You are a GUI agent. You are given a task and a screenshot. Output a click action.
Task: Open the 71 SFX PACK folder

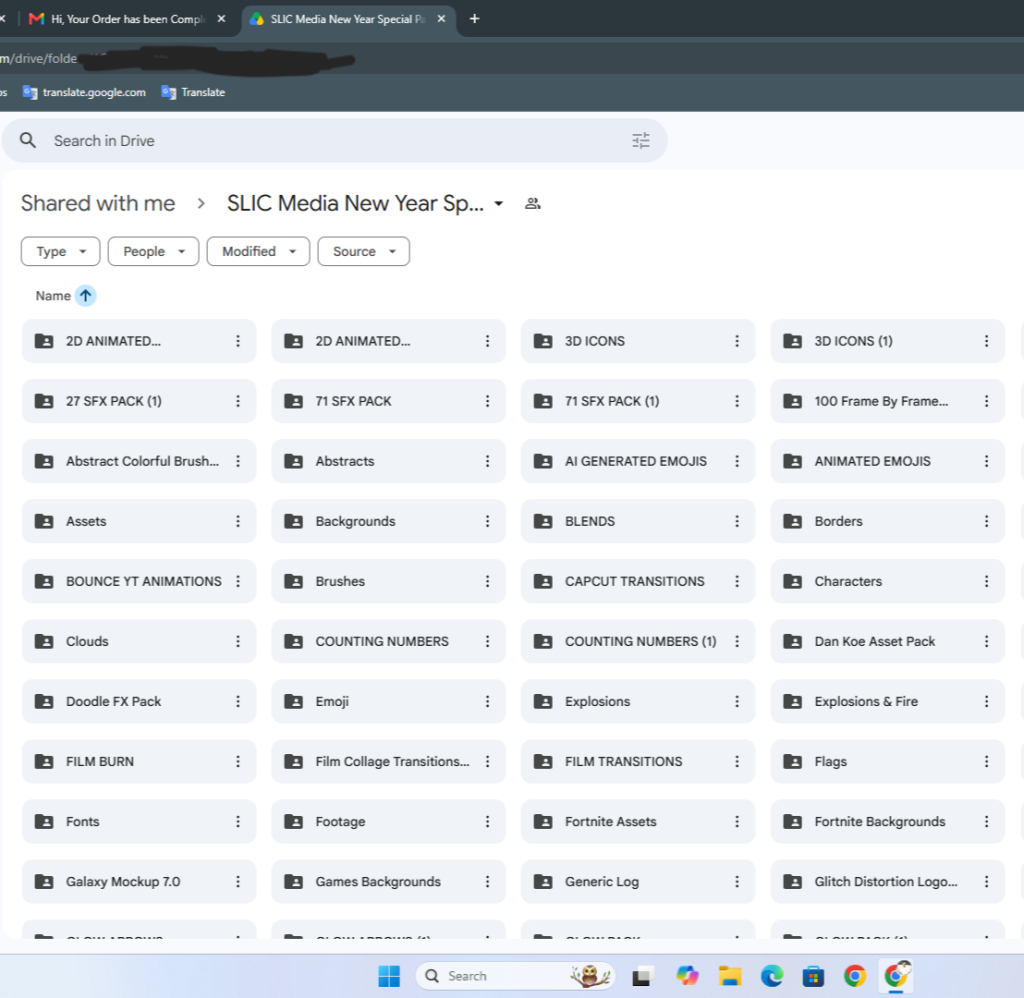388,401
